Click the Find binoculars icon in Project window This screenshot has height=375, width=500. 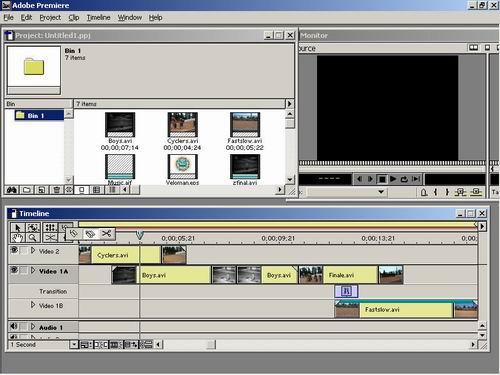tap(12, 190)
